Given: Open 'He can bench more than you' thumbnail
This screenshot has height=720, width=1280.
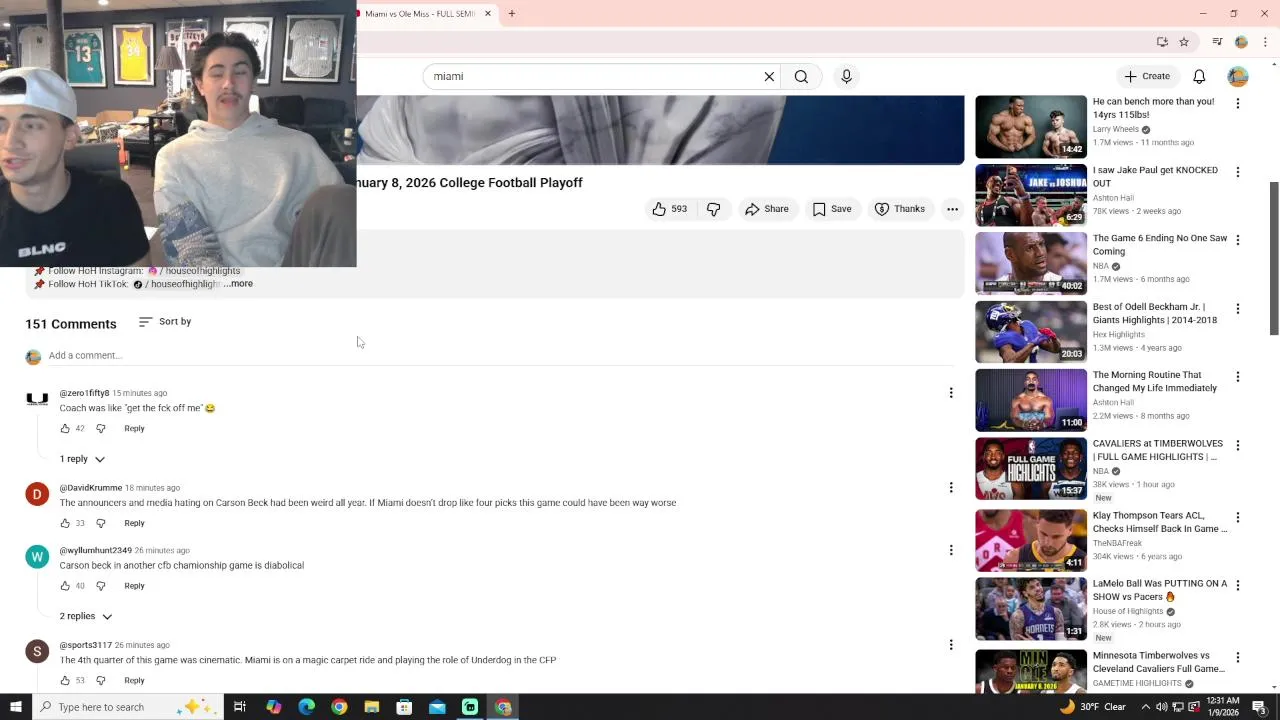Looking at the screenshot, I should pyautogui.click(x=1031, y=126).
